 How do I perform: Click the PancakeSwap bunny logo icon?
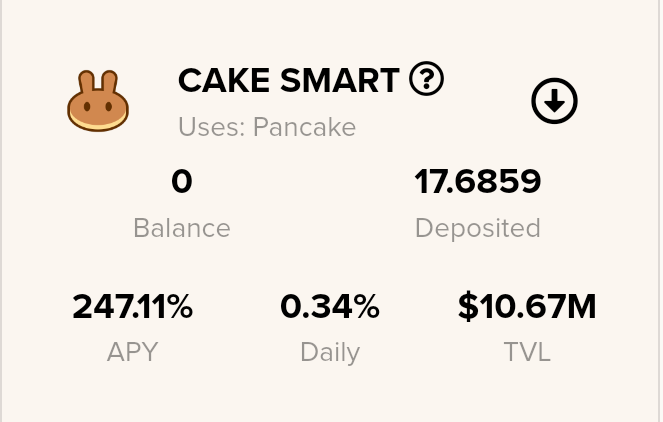98,101
